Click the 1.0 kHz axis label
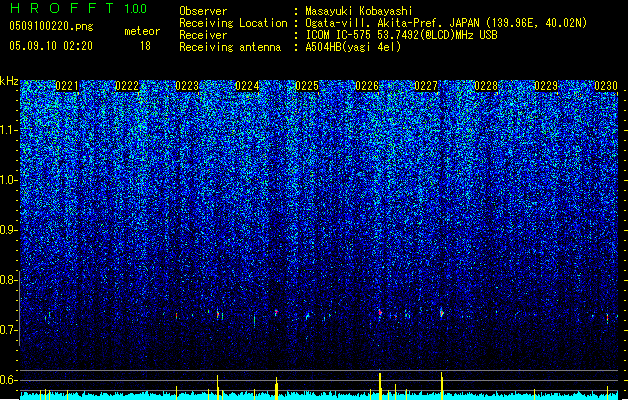 [x=9, y=180]
